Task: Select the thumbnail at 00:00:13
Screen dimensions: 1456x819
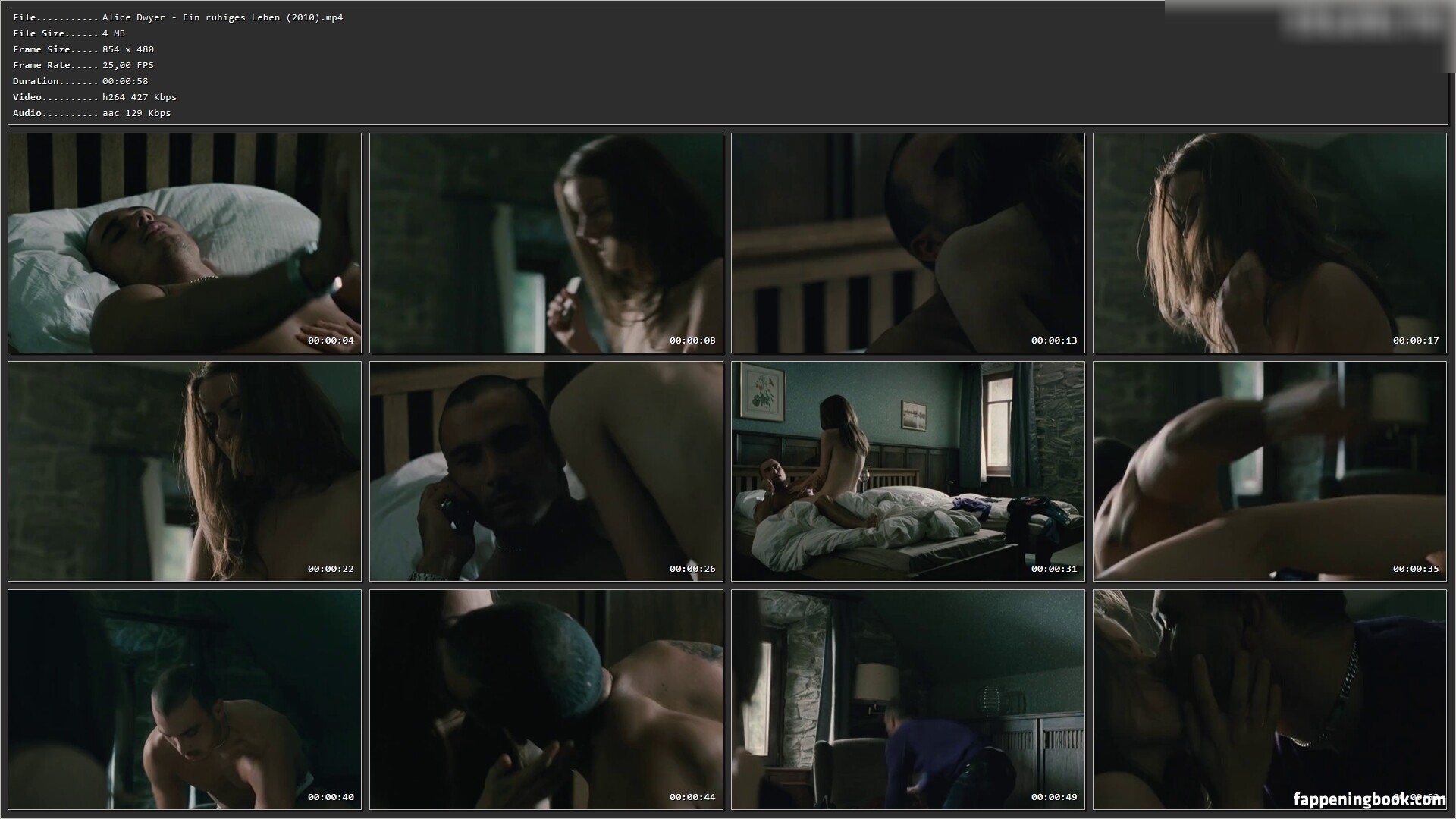Action: click(x=908, y=243)
